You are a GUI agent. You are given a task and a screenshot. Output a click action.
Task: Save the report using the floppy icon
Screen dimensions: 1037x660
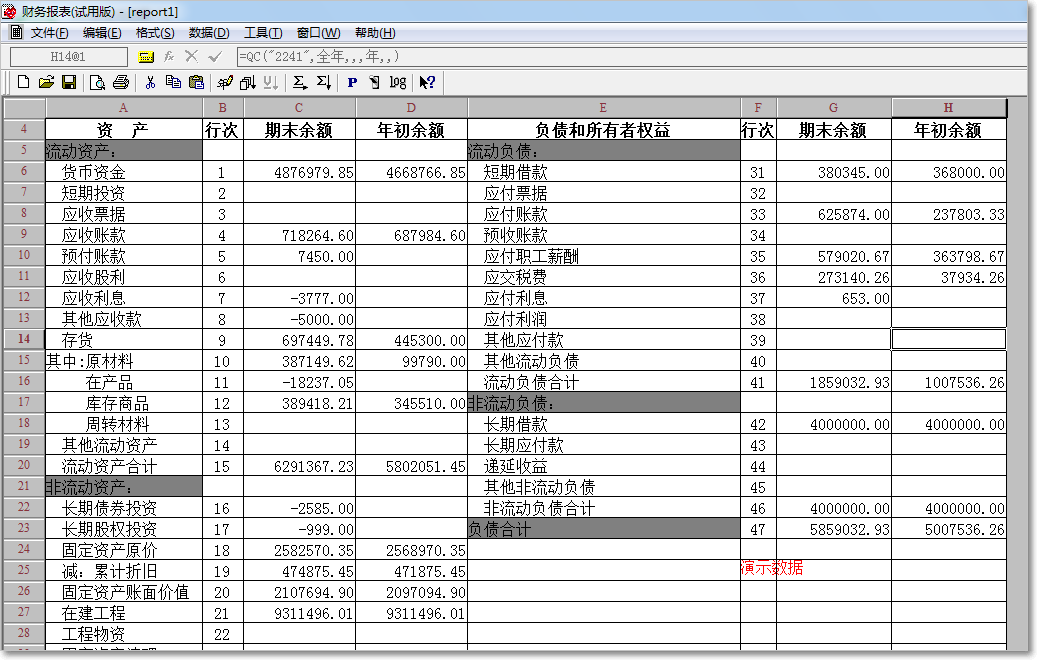pos(69,82)
